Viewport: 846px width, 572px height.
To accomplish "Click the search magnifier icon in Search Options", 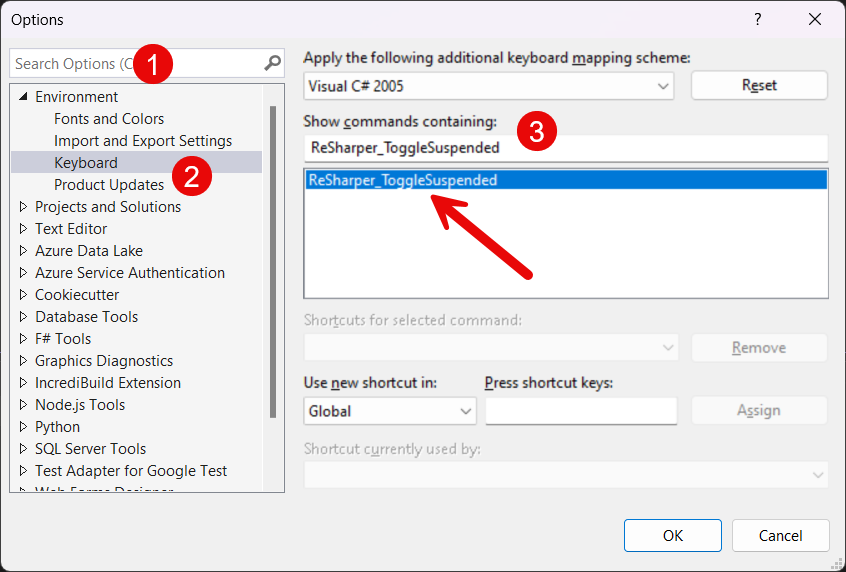I will 272,63.
